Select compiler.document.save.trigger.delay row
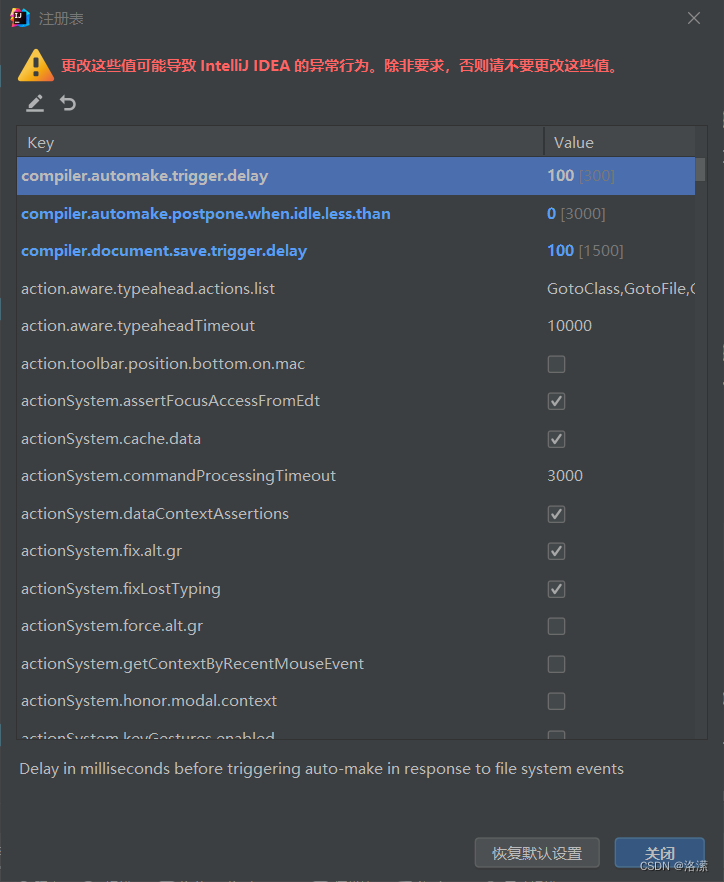724x882 pixels. click(x=356, y=251)
